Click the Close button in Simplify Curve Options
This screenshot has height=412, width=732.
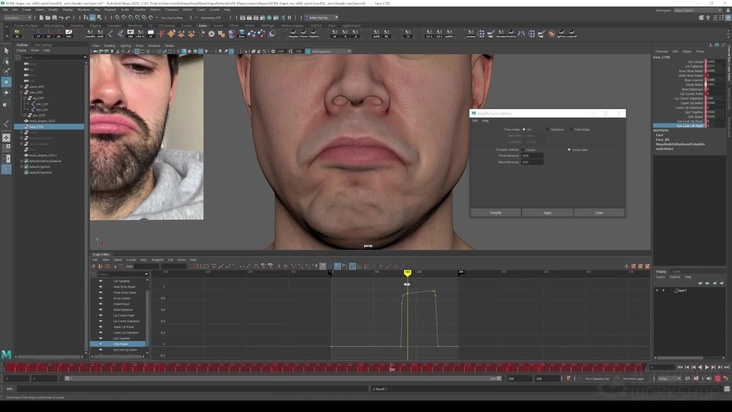[x=599, y=213]
